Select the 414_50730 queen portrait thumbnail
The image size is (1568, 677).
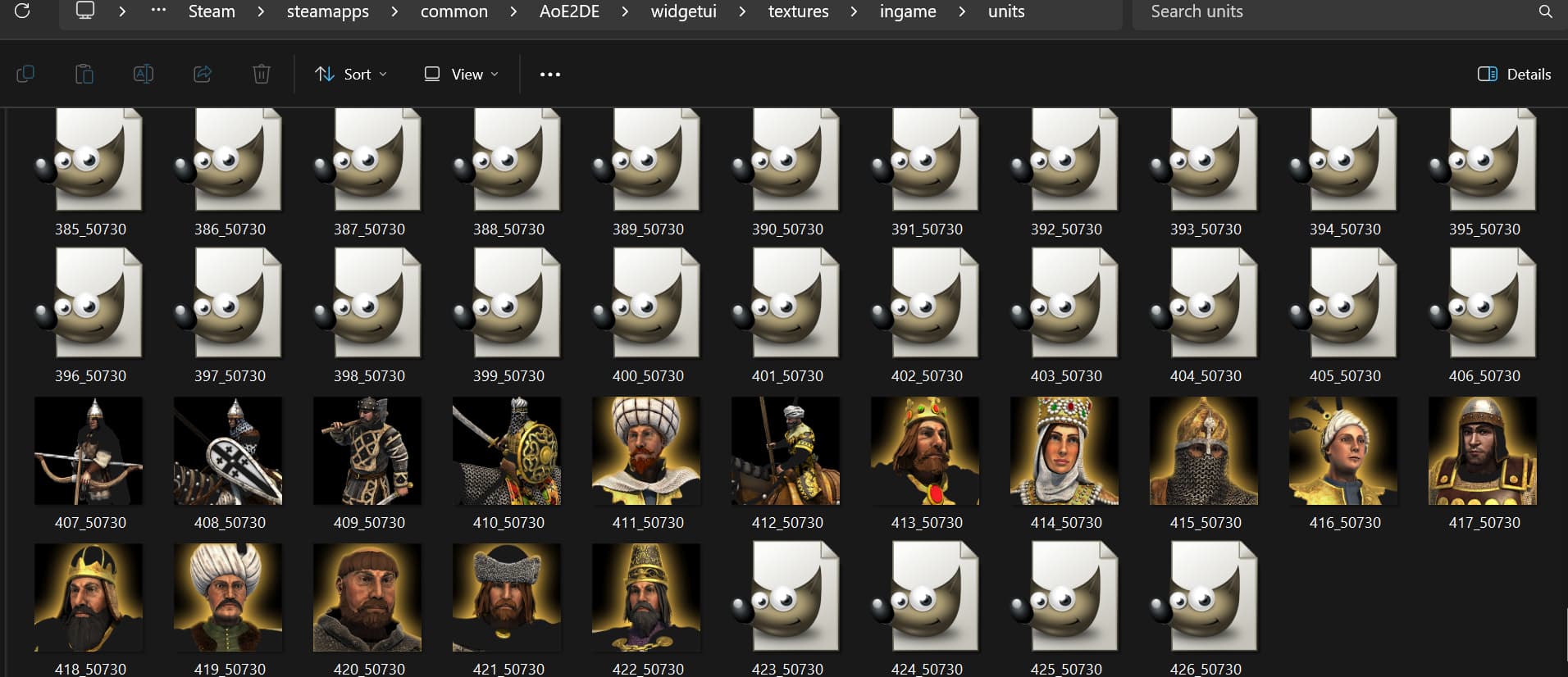(1064, 451)
